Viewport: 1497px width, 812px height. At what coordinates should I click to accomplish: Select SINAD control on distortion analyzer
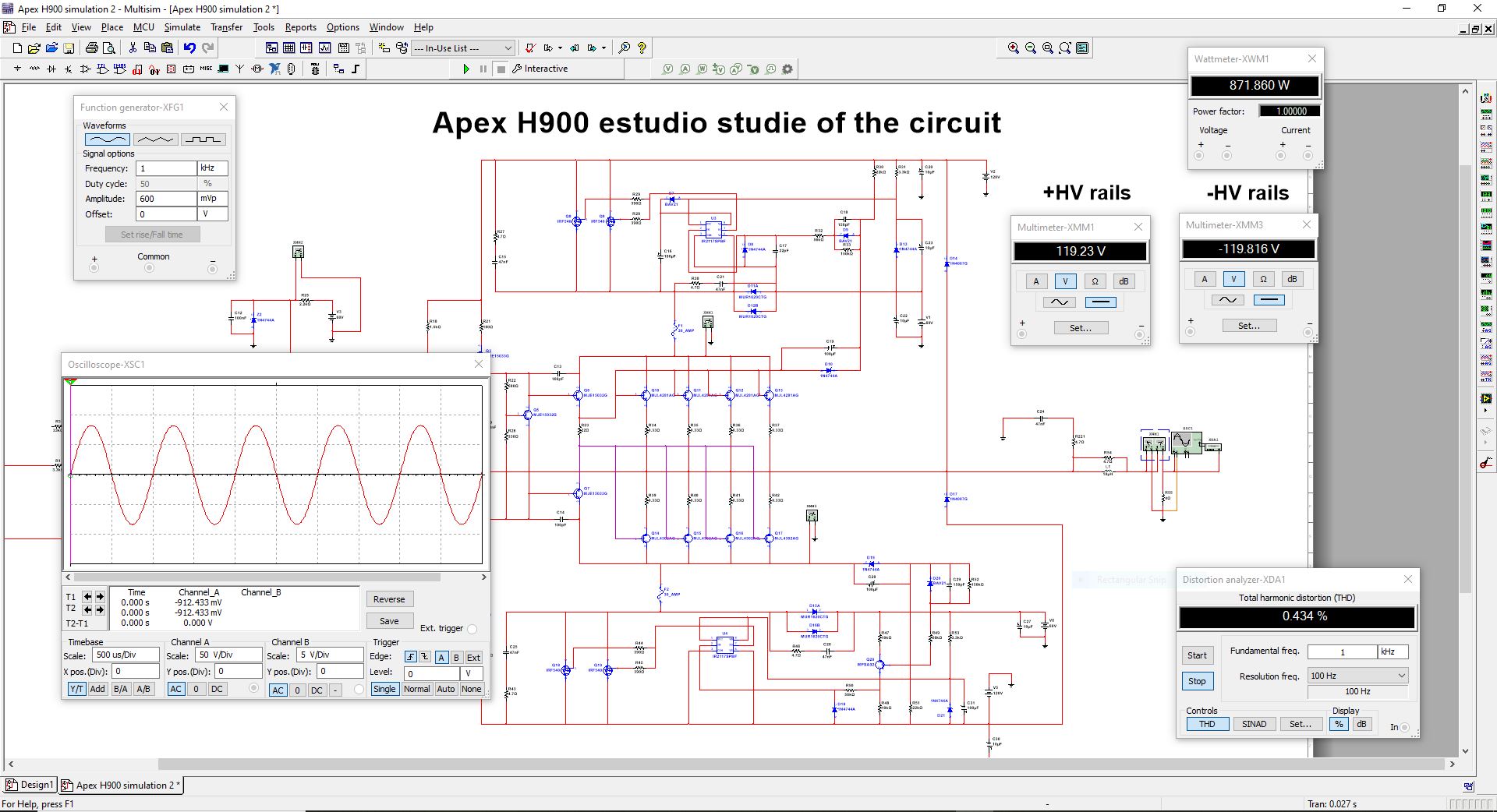1254,724
